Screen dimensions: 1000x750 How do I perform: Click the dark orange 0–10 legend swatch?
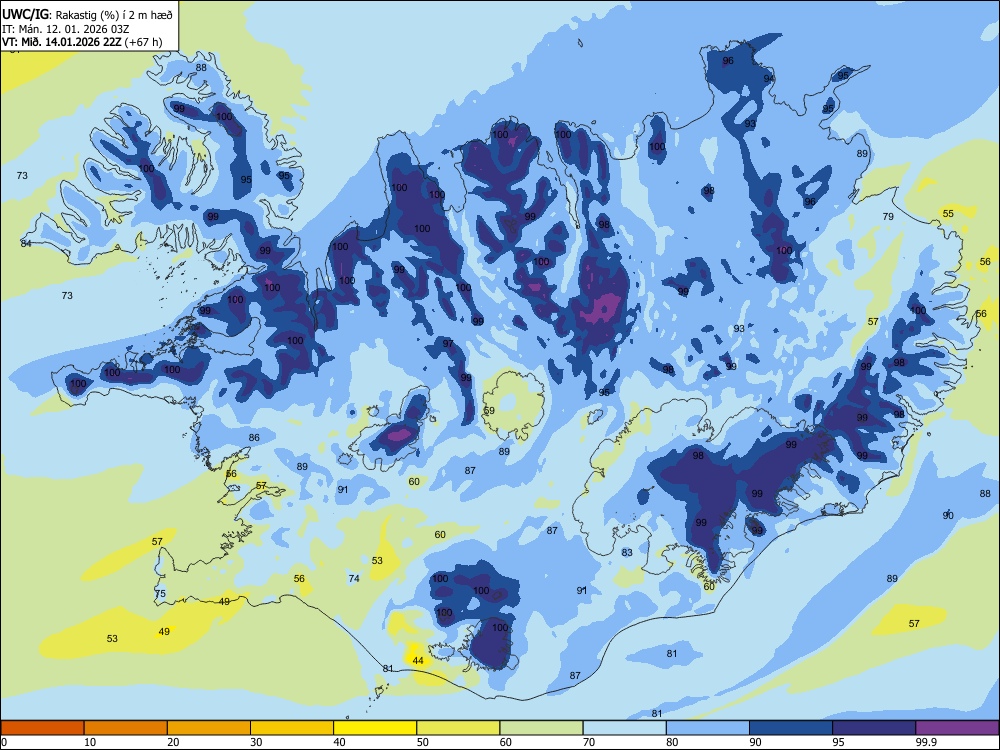42,728
